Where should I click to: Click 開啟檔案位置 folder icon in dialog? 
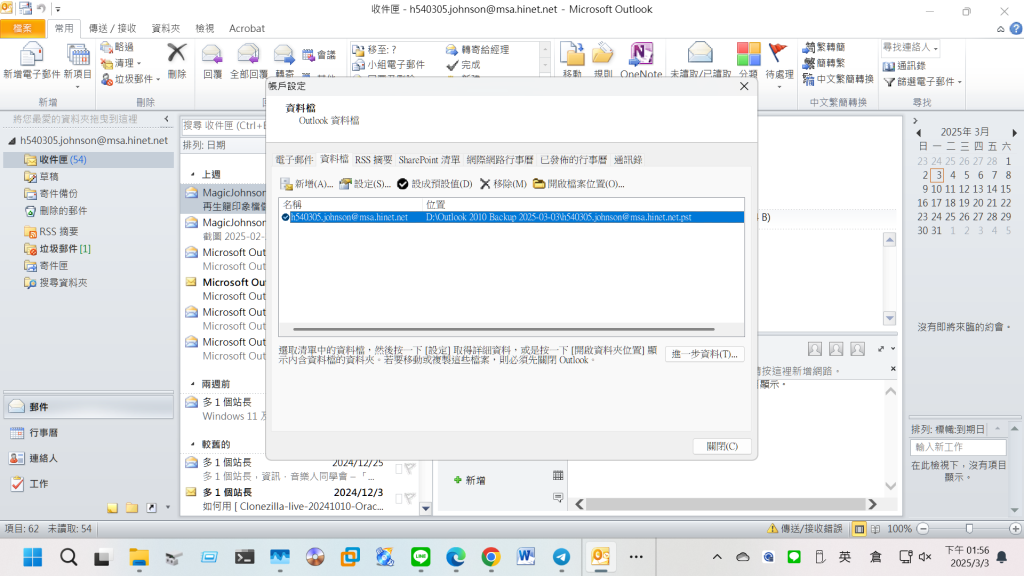pyautogui.click(x=539, y=184)
